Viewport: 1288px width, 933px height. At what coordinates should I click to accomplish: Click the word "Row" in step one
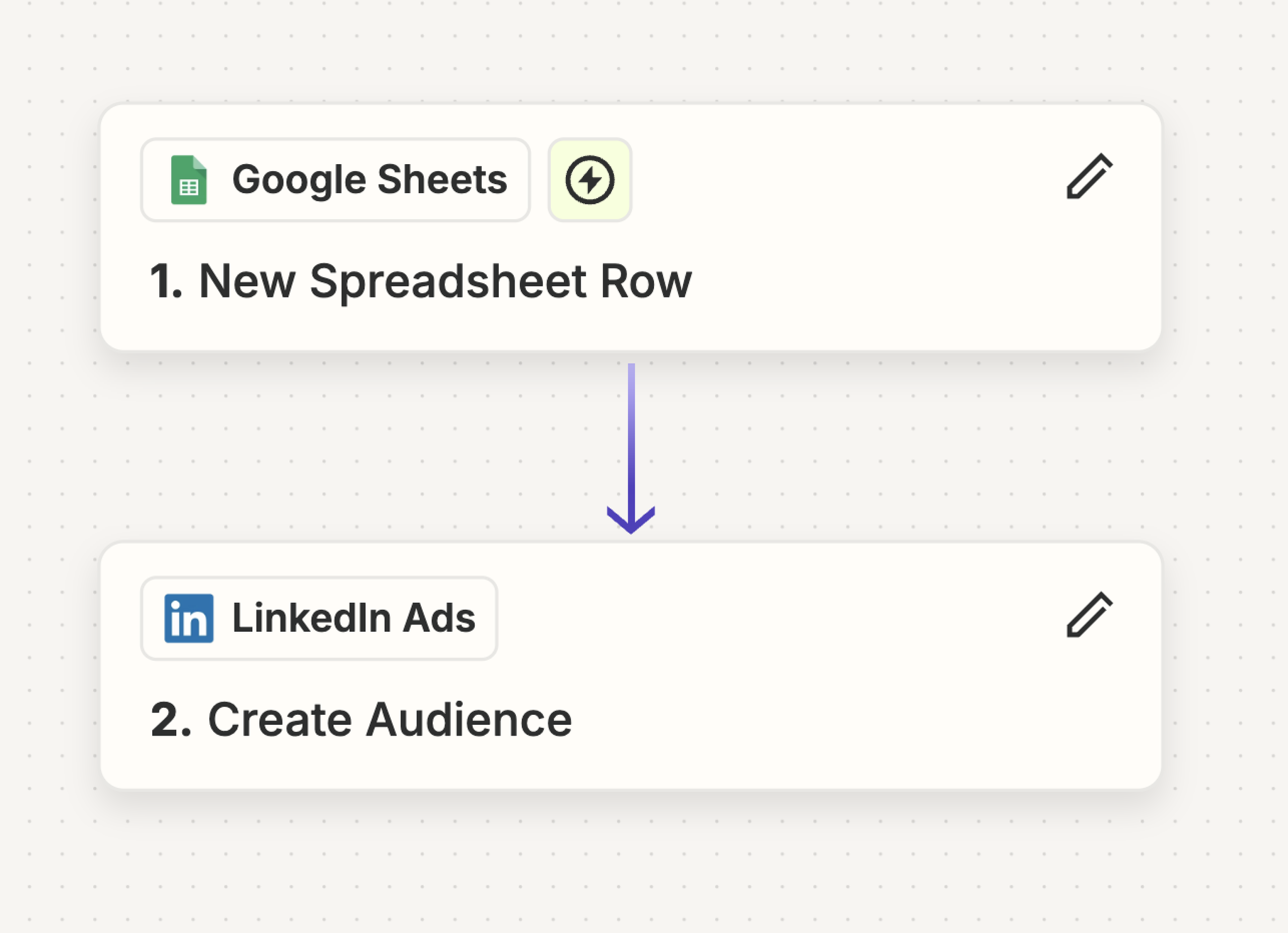tap(645, 281)
